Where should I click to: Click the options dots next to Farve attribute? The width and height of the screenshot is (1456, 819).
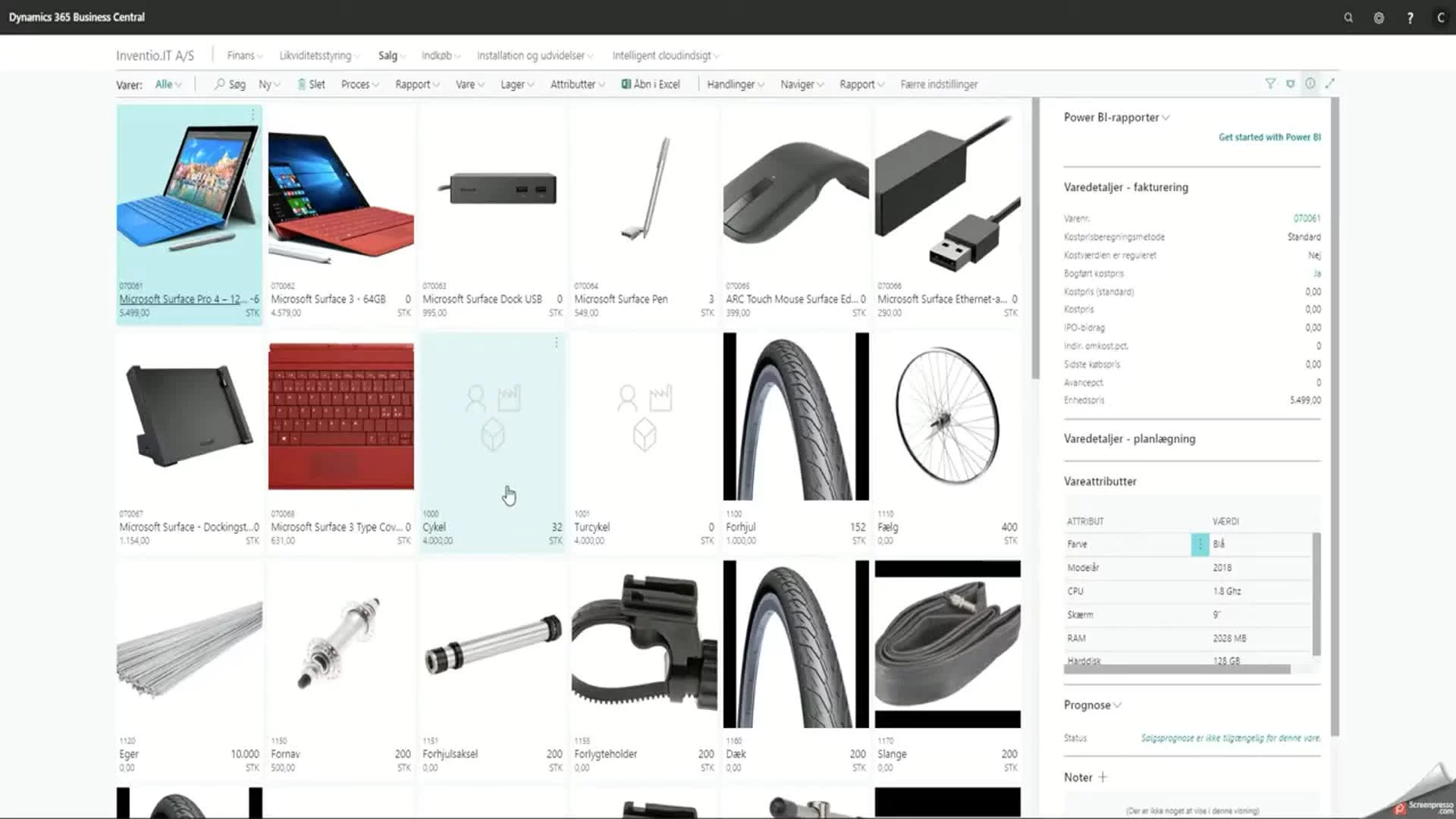1200,544
